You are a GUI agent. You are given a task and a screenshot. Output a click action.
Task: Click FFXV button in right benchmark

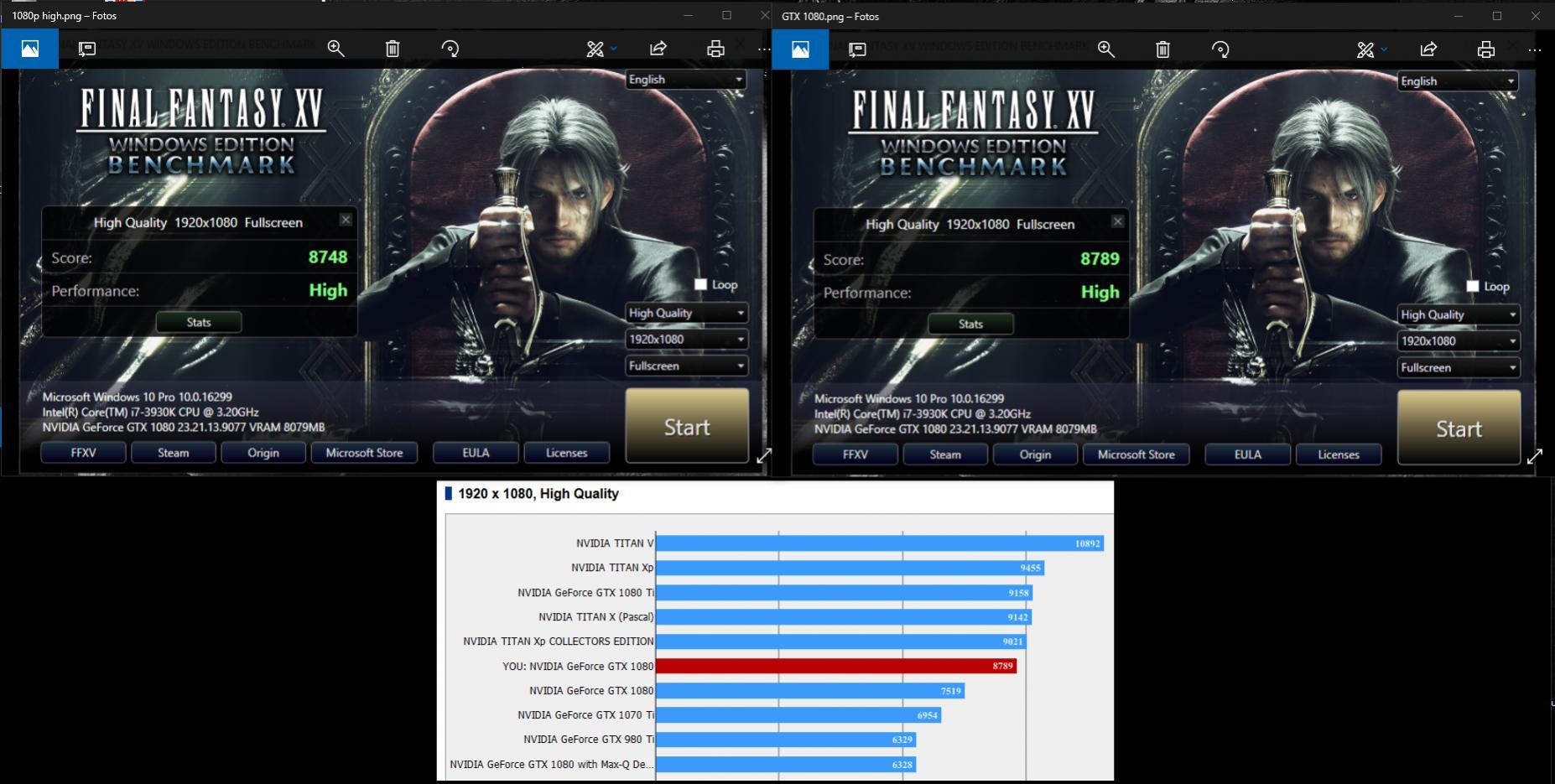coord(856,454)
